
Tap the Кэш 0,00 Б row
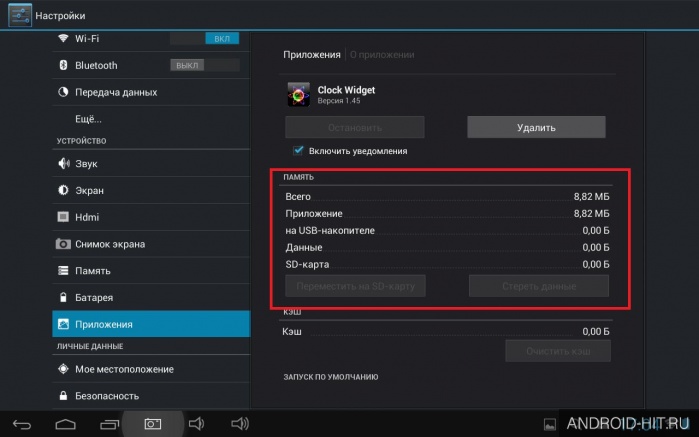pos(446,331)
